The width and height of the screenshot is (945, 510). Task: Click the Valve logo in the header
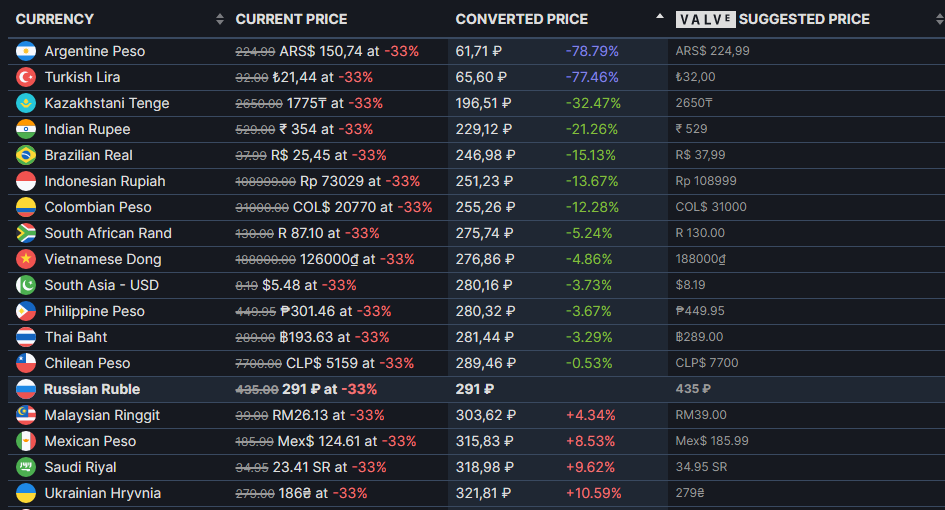[x=705, y=19]
